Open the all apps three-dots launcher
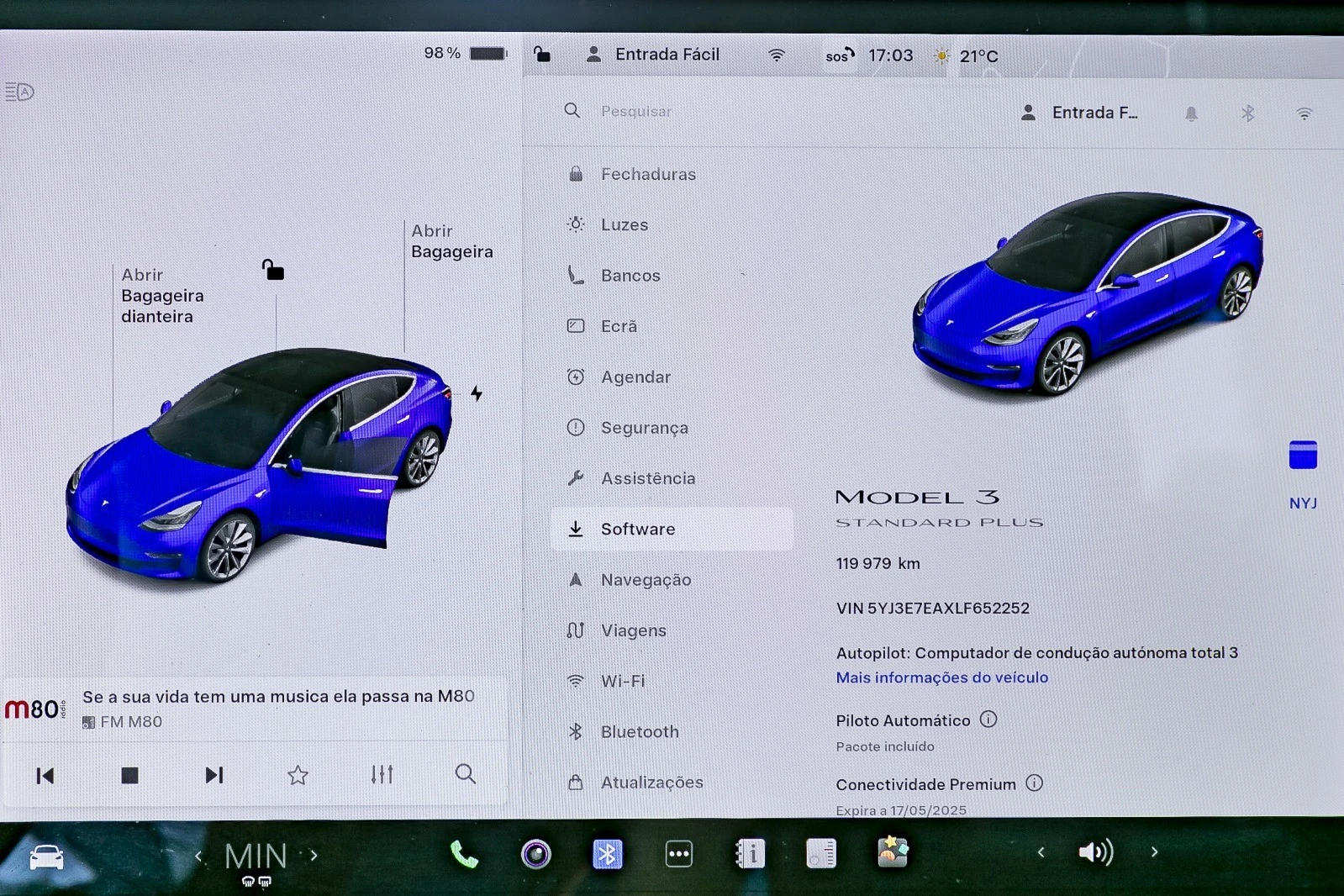Image resolution: width=1344 pixels, height=896 pixels. point(678,854)
